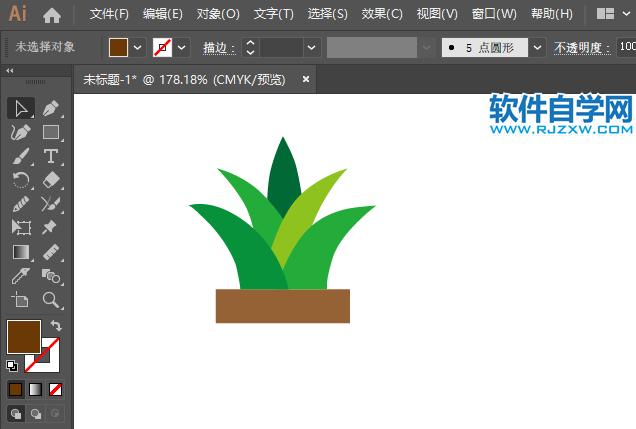The height and width of the screenshot is (429, 636).
Task: Choose the Curvature tool
Action: (21, 132)
